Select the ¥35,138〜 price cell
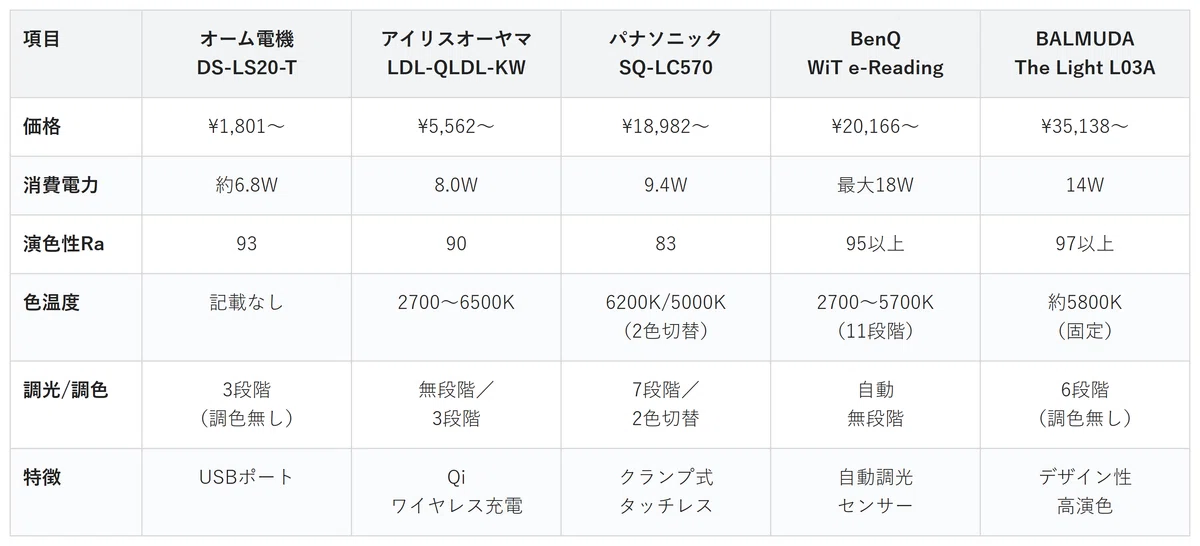The height and width of the screenshot is (546, 1200). [x=1085, y=127]
